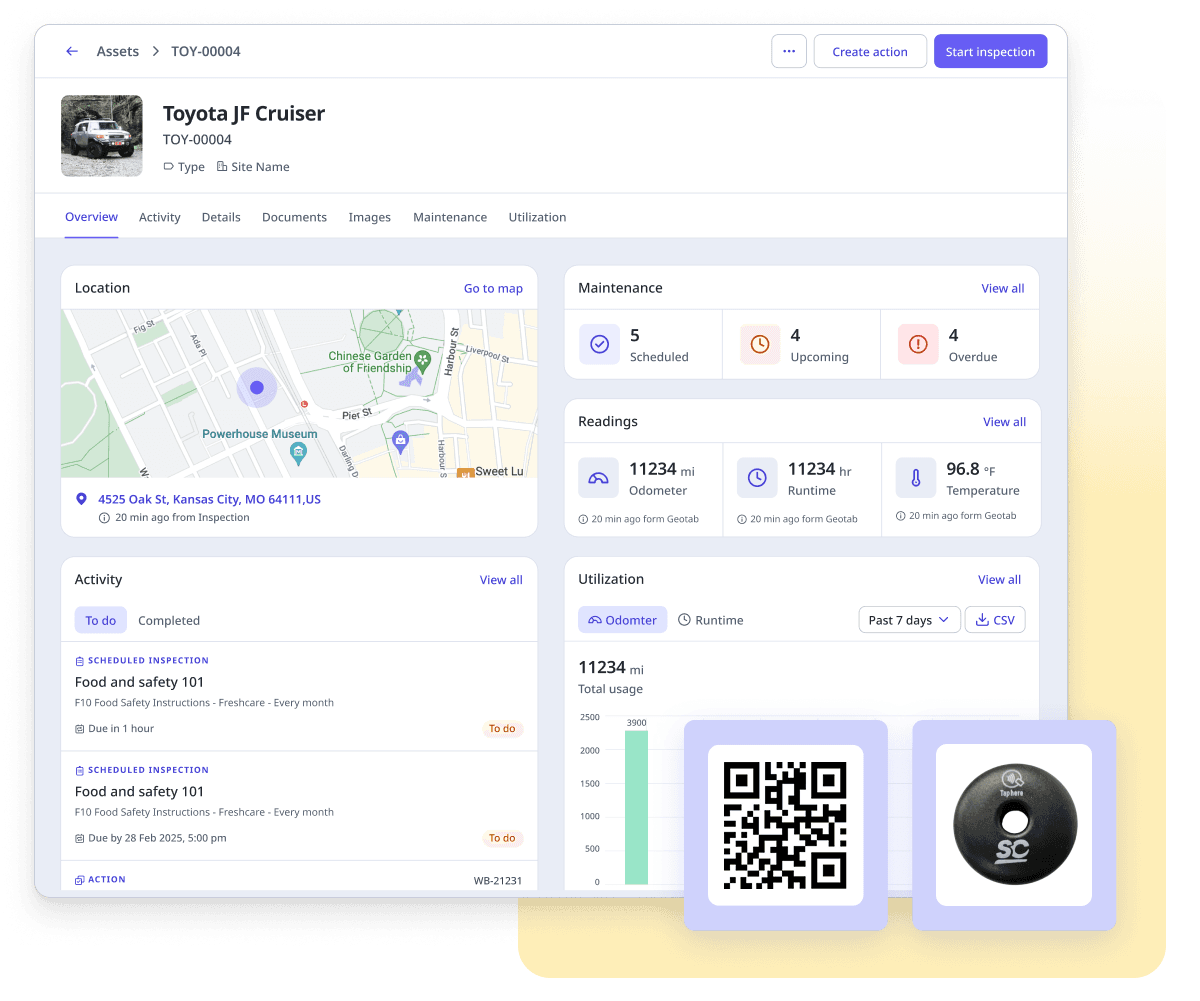Click the Overdue maintenance alert icon

point(918,344)
